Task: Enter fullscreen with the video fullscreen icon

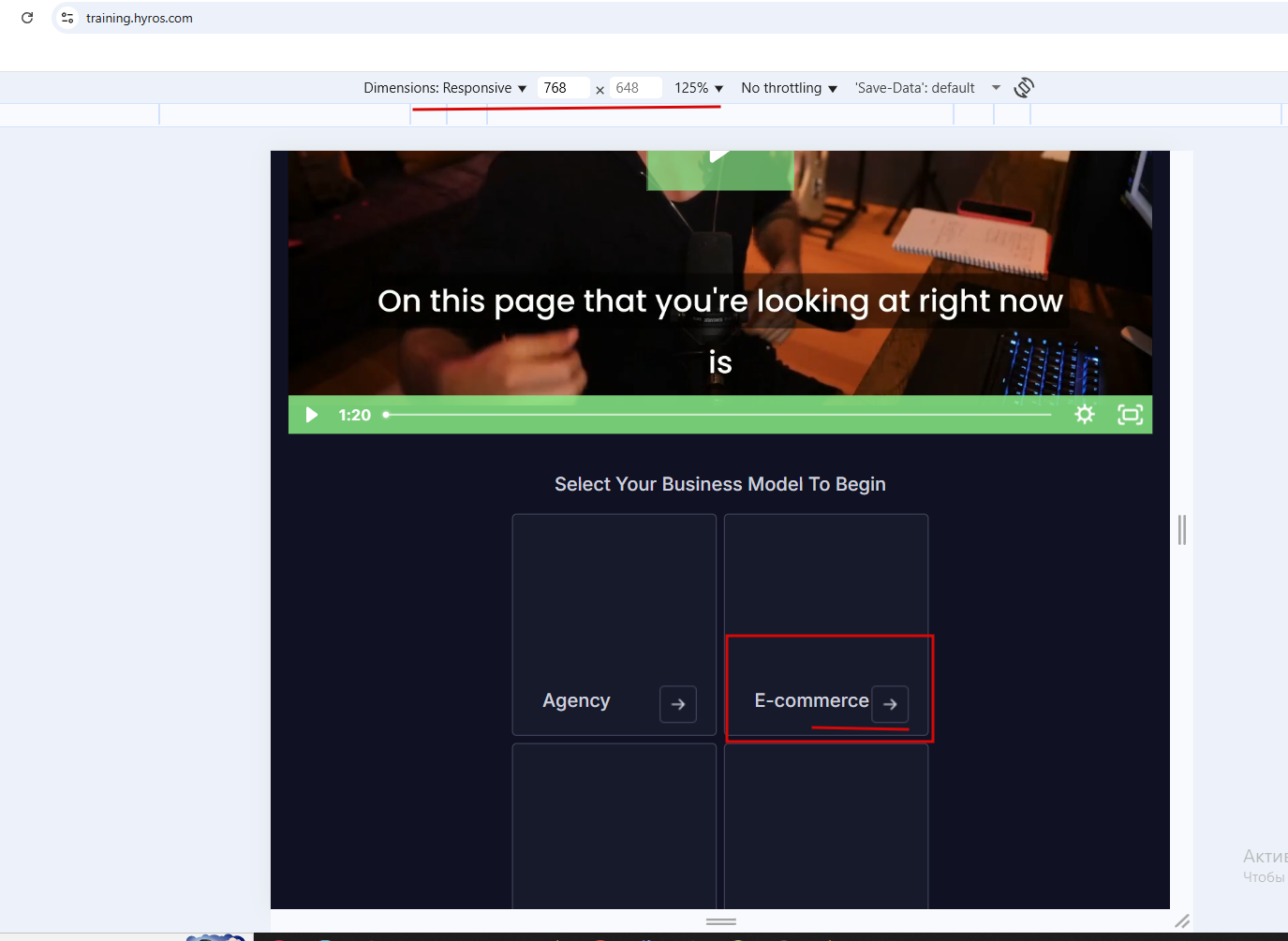Action: click(x=1131, y=415)
